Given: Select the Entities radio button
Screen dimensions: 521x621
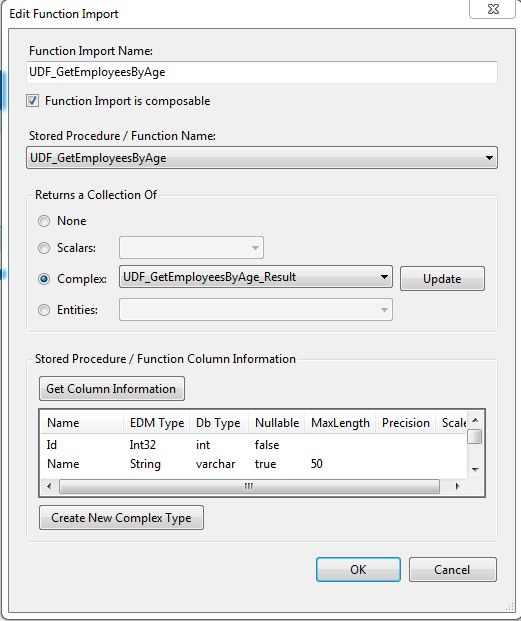Looking at the screenshot, I should point(44,310).
